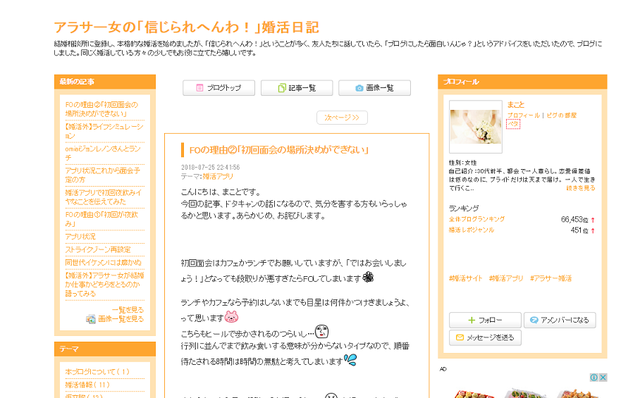Image resolution: width=640 pixels, height=398 pixels.
Task: Click the ad info icon
Action: point(594,378)
